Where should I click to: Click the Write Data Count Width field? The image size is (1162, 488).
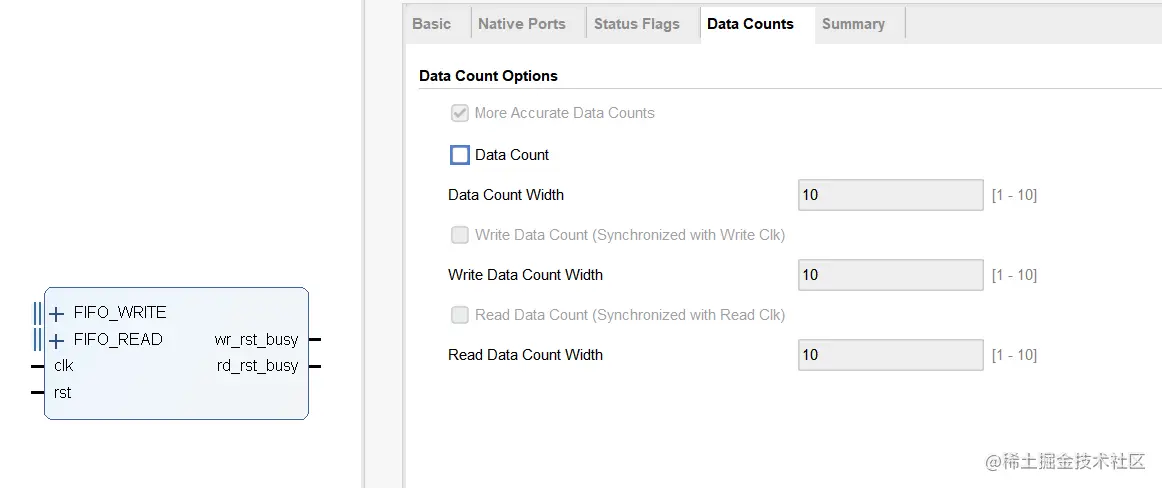[x=890, y=275]
